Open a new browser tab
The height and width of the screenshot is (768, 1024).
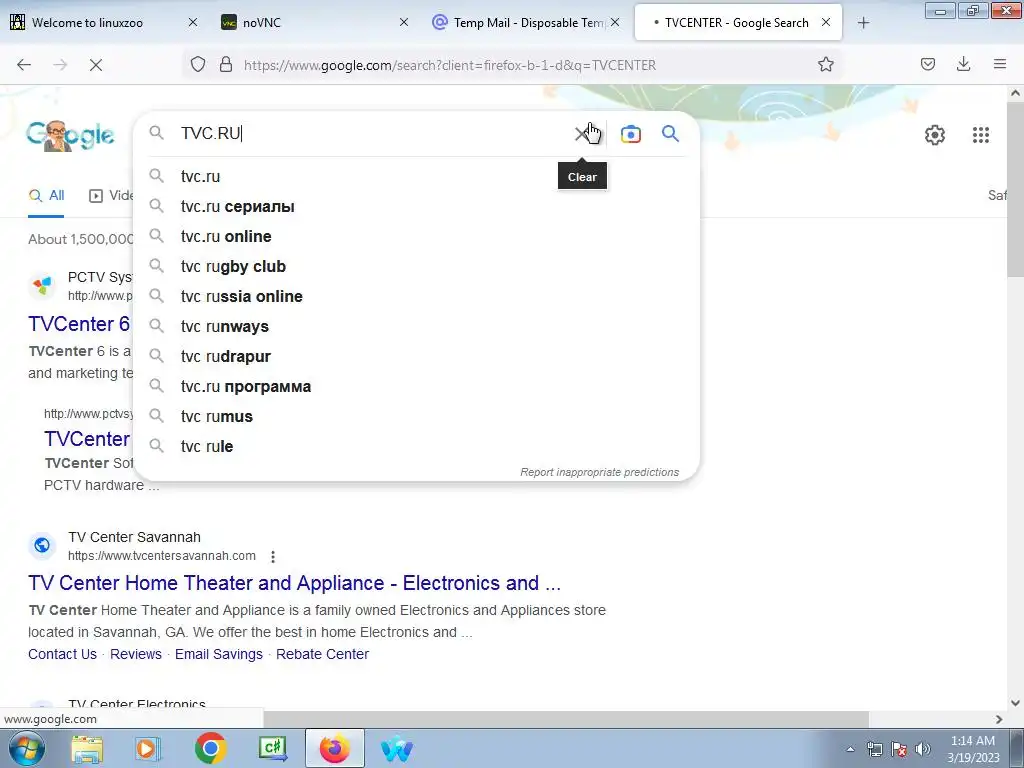coord(863,23)
